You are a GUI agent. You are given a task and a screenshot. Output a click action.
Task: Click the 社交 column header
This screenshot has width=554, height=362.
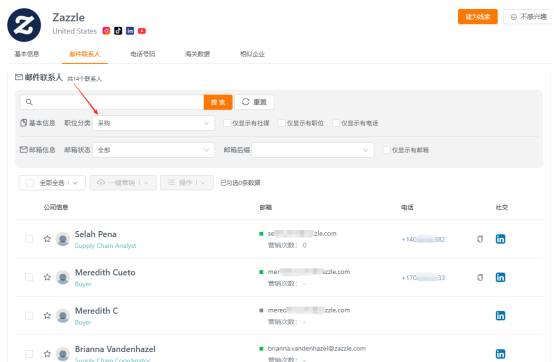[502, 207]
